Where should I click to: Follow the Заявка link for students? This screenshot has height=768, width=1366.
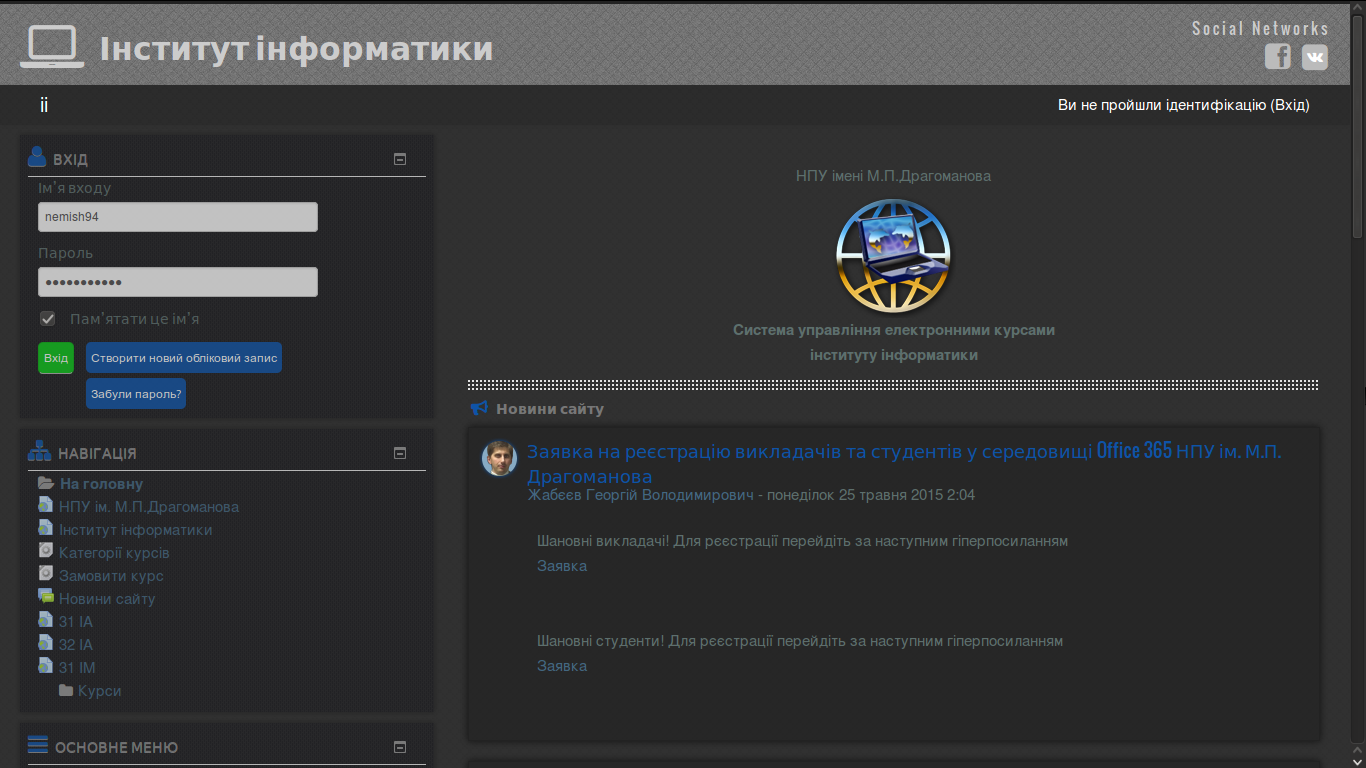(562, 665)
